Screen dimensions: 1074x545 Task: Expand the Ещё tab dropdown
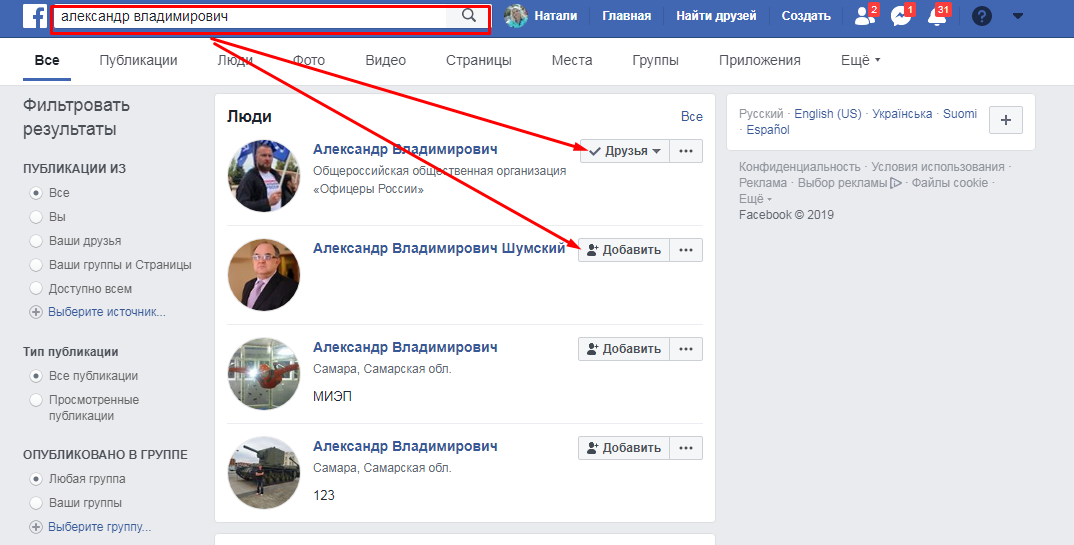[860, 60]
